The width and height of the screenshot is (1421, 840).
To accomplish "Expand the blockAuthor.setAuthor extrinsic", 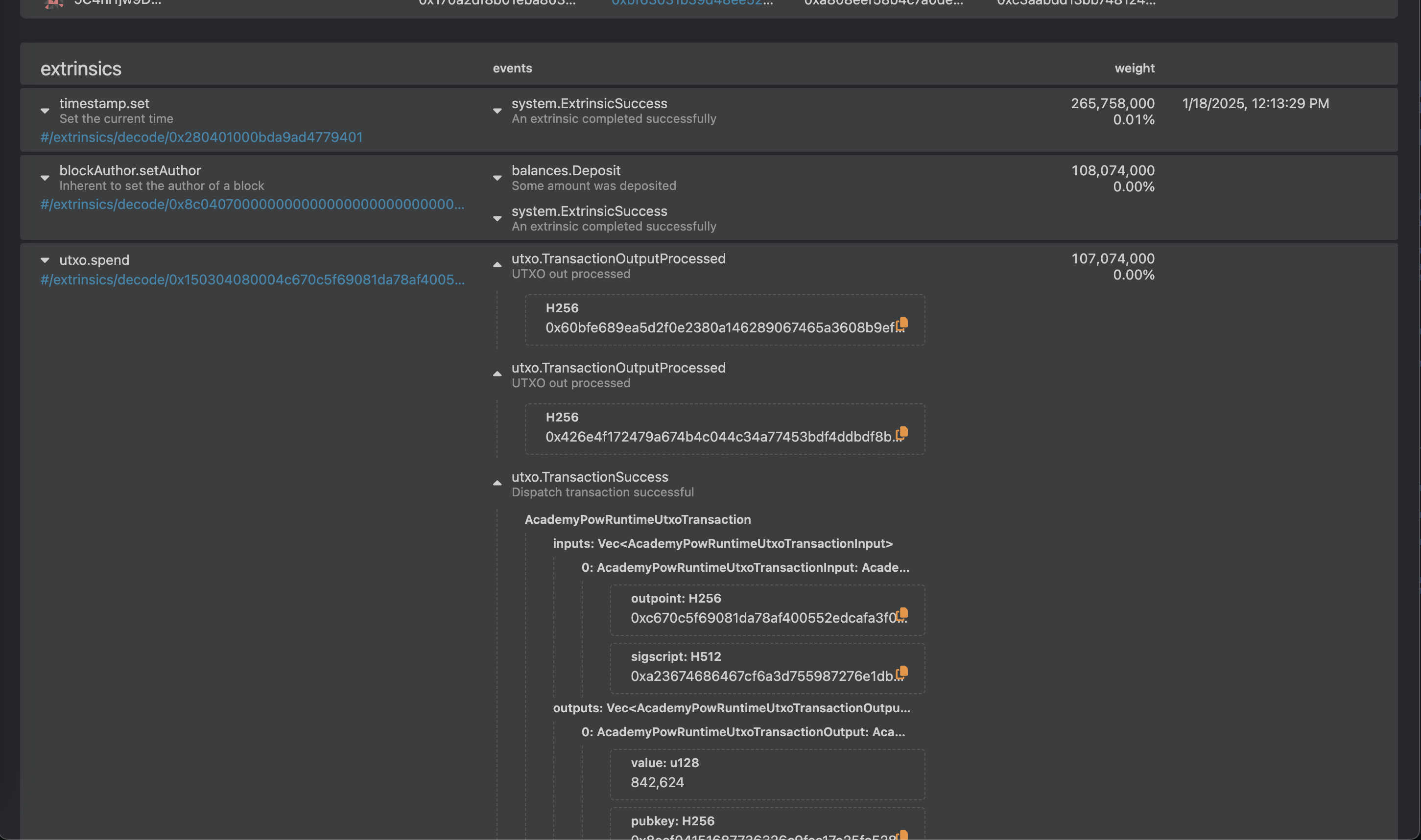I will click(x=45, y=178).
